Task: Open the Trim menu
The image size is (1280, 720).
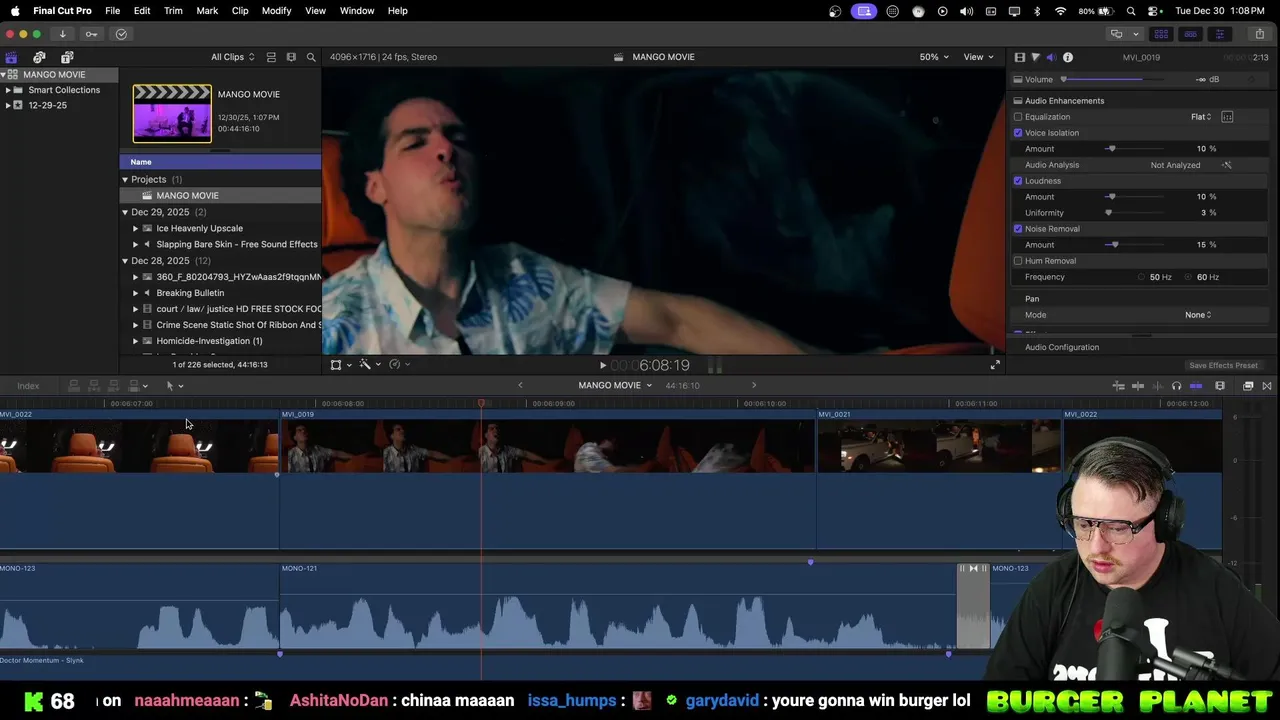Action: coord(173,11)
